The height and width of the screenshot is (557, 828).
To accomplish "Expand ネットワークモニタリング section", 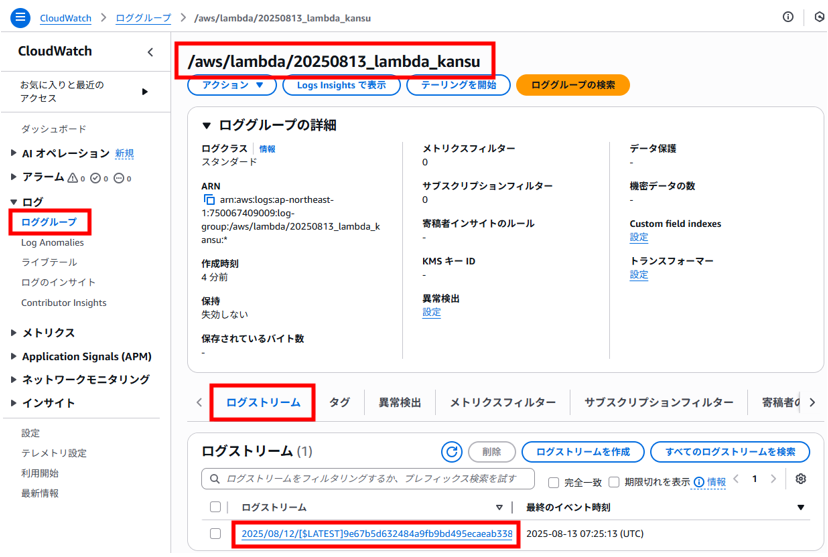I will point(13,379).
